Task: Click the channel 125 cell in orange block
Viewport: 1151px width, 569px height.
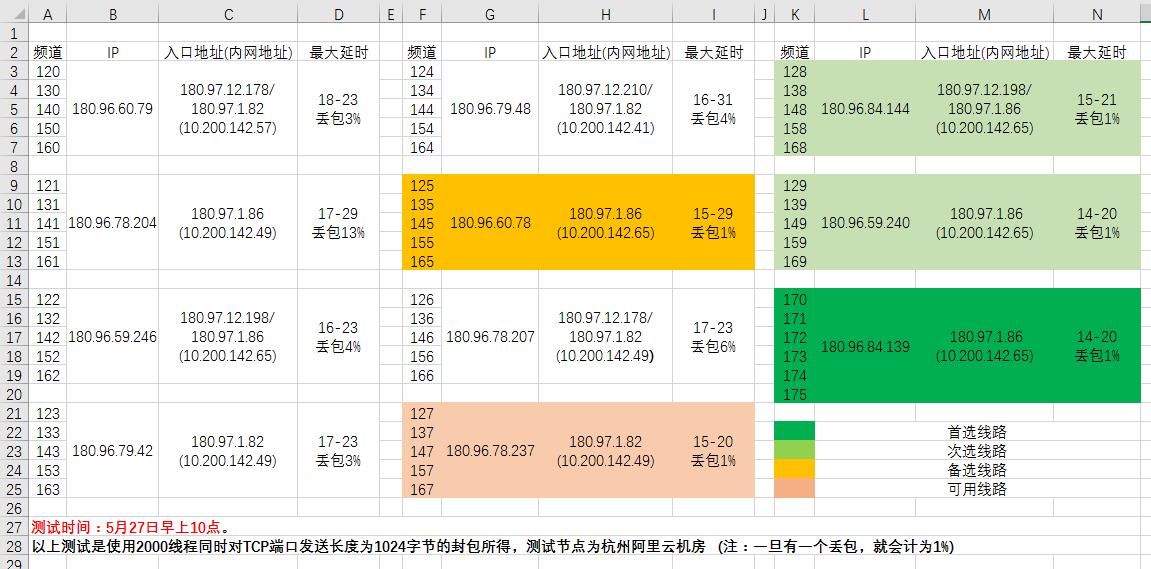Action: point(422,185)
